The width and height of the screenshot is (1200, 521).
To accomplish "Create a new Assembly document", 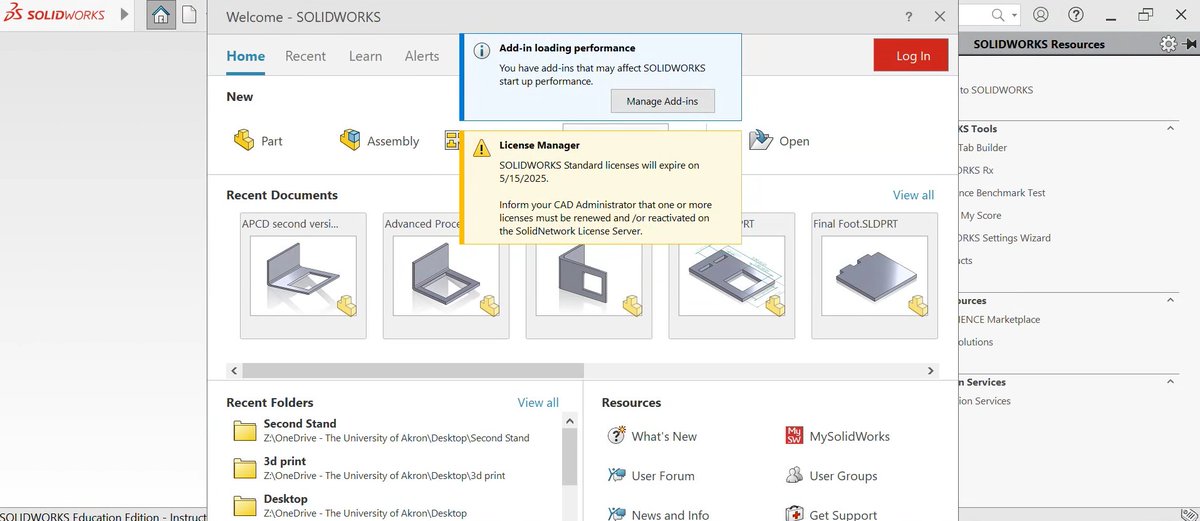I will pyautogui.click(x=379, y=141).
